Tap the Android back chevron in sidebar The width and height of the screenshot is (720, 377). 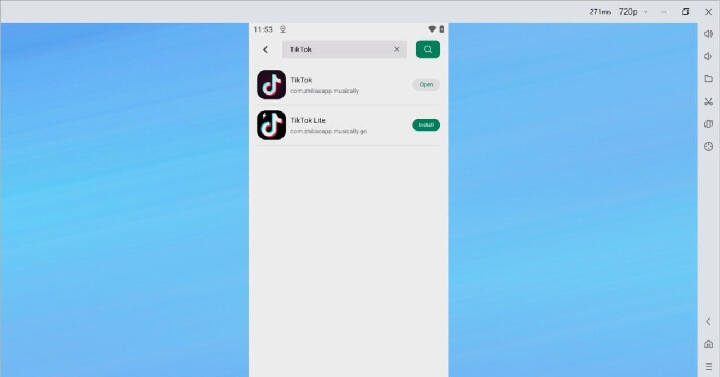point(709,321)
